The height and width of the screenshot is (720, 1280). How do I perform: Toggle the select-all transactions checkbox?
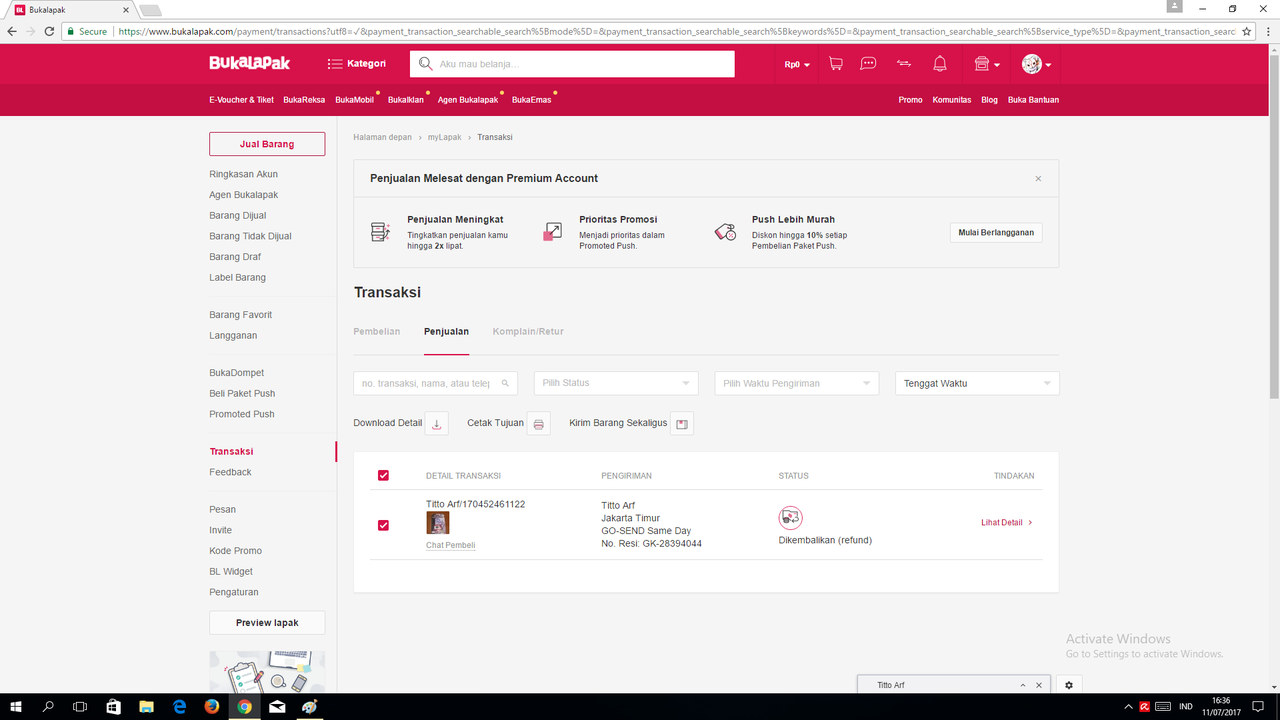[x=383, y=475]
